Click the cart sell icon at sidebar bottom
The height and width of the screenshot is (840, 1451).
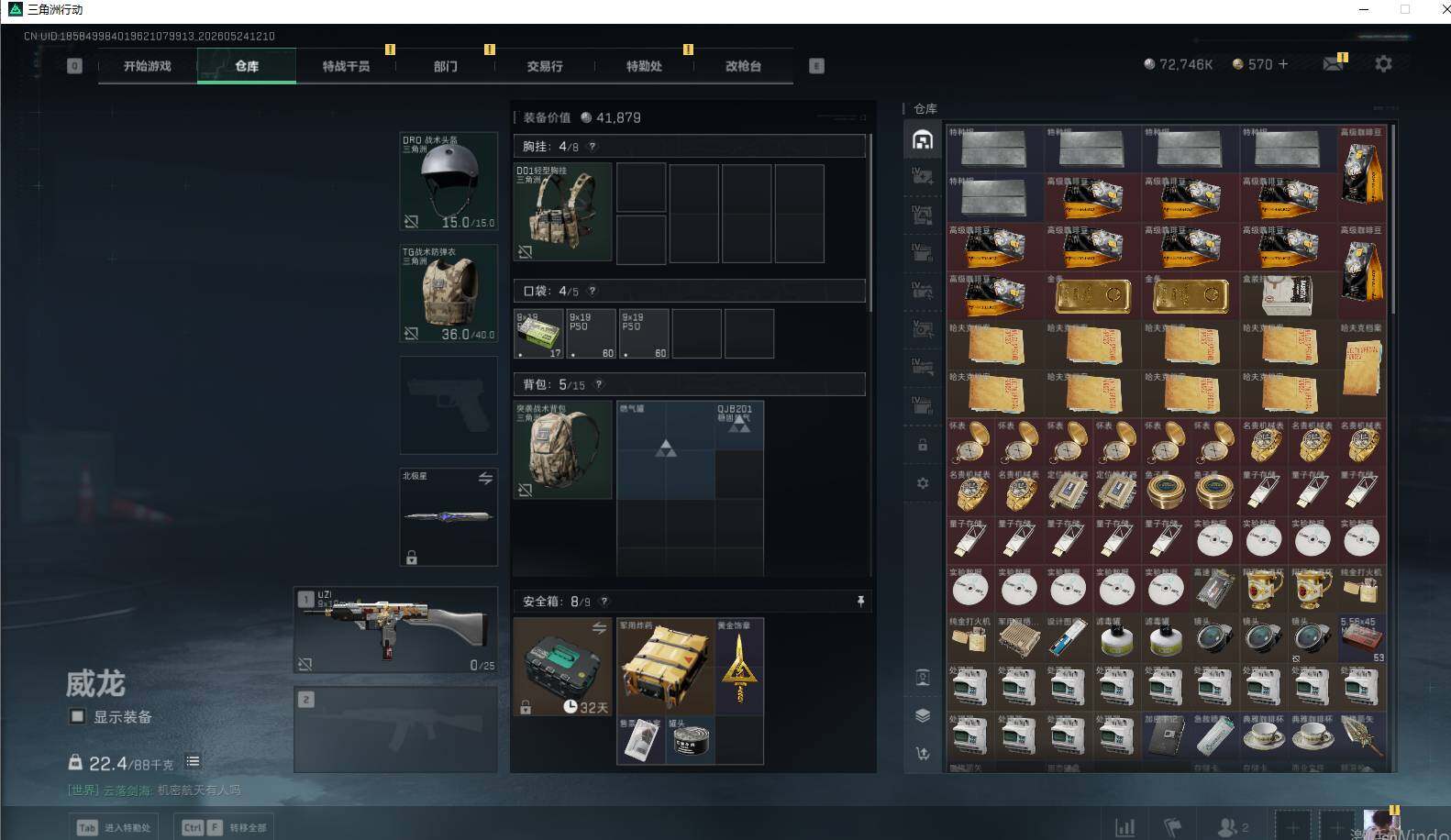923,754
